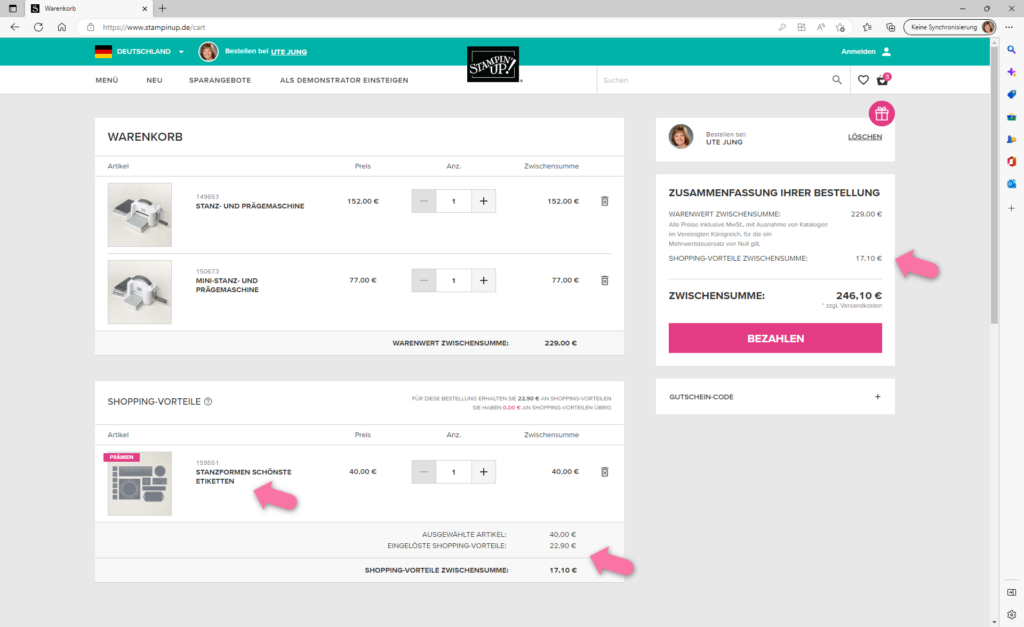Open the browser favorites list icon

[x=867, y=27]
